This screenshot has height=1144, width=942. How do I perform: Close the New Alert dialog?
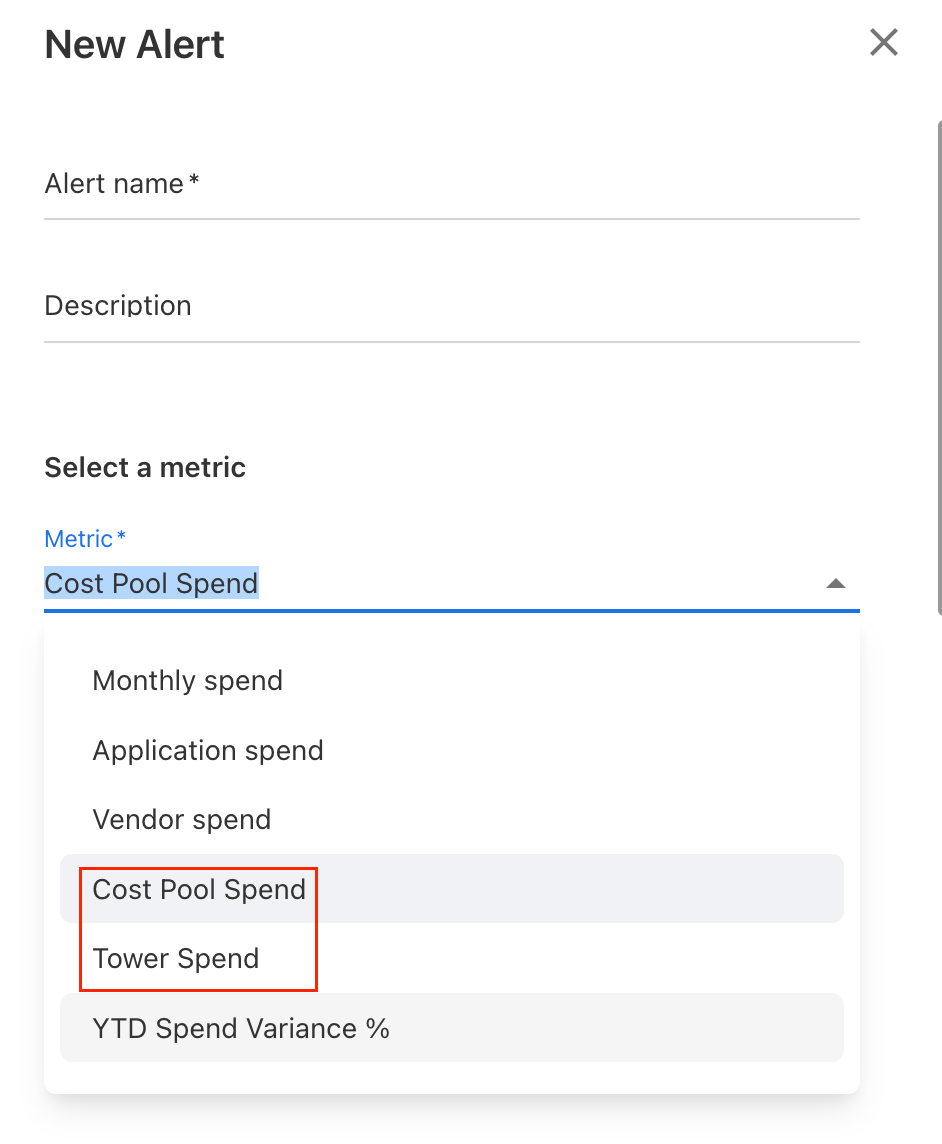(884, 42)
